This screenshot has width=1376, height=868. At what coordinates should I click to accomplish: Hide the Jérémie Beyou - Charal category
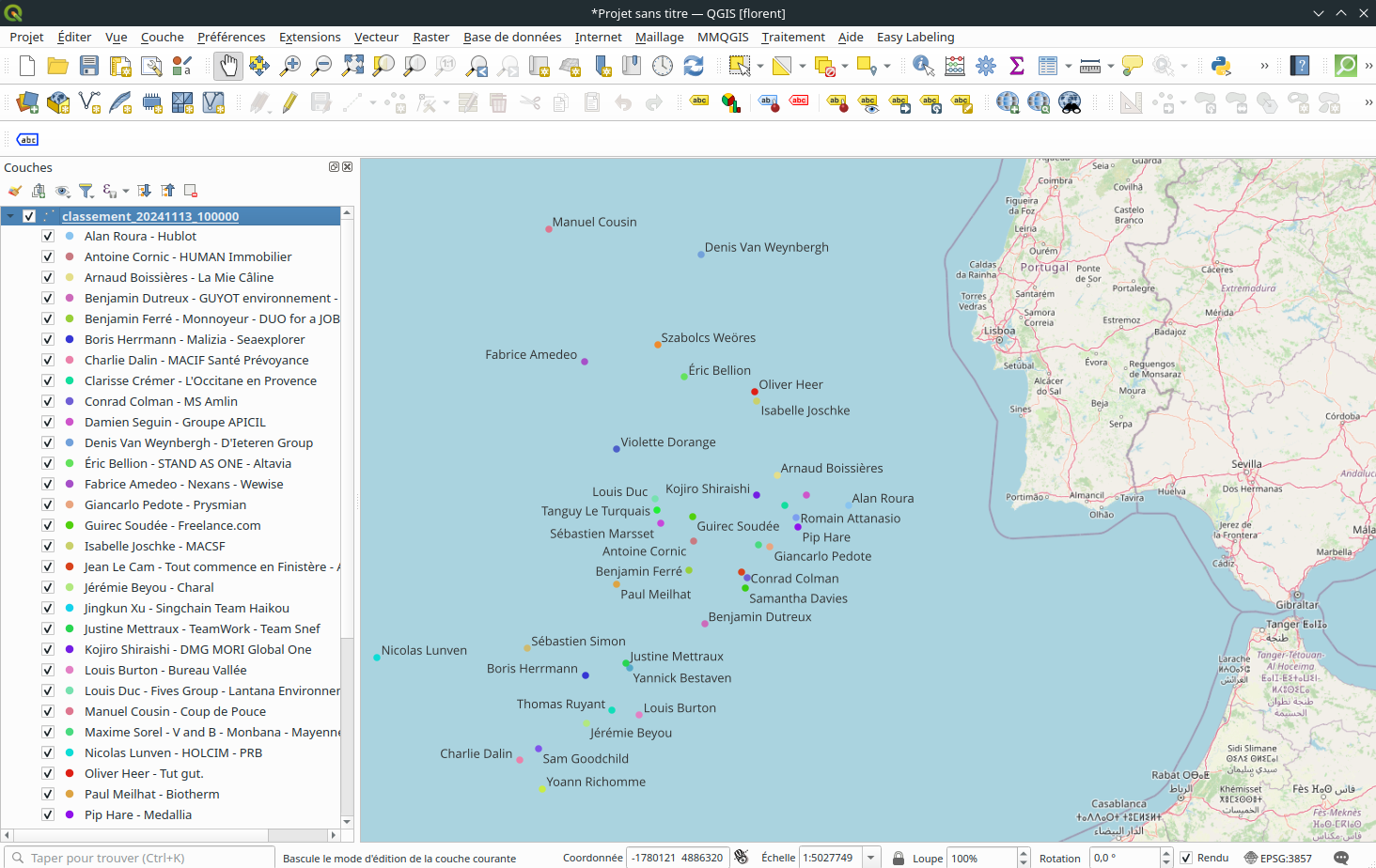48,587
